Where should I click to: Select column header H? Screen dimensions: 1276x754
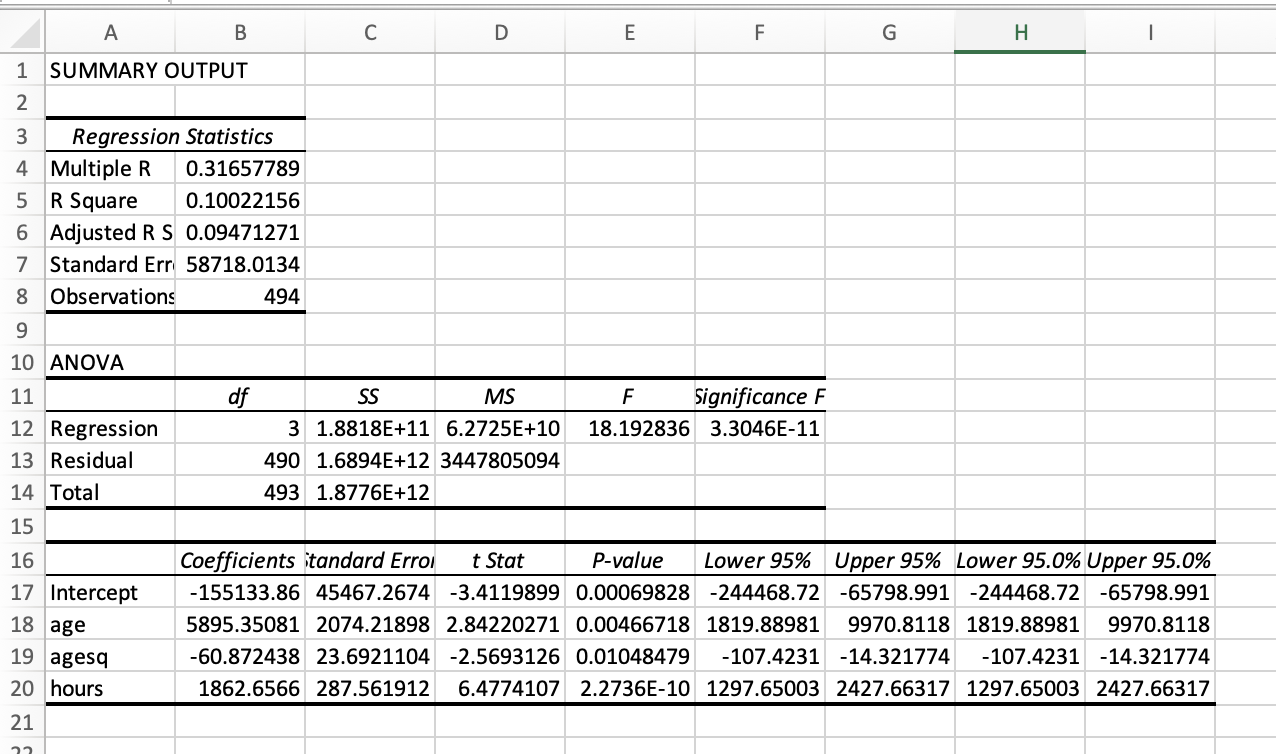coord(1018,33)
